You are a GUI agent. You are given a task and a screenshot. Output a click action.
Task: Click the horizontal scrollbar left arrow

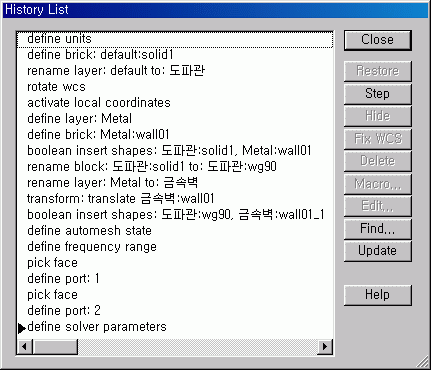(x=24, y=347)
